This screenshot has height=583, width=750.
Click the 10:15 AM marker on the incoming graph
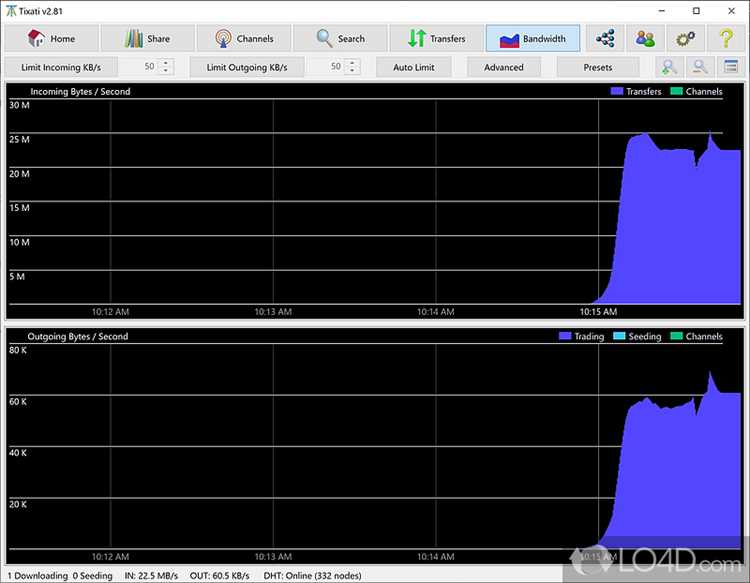tap(598, 312)
